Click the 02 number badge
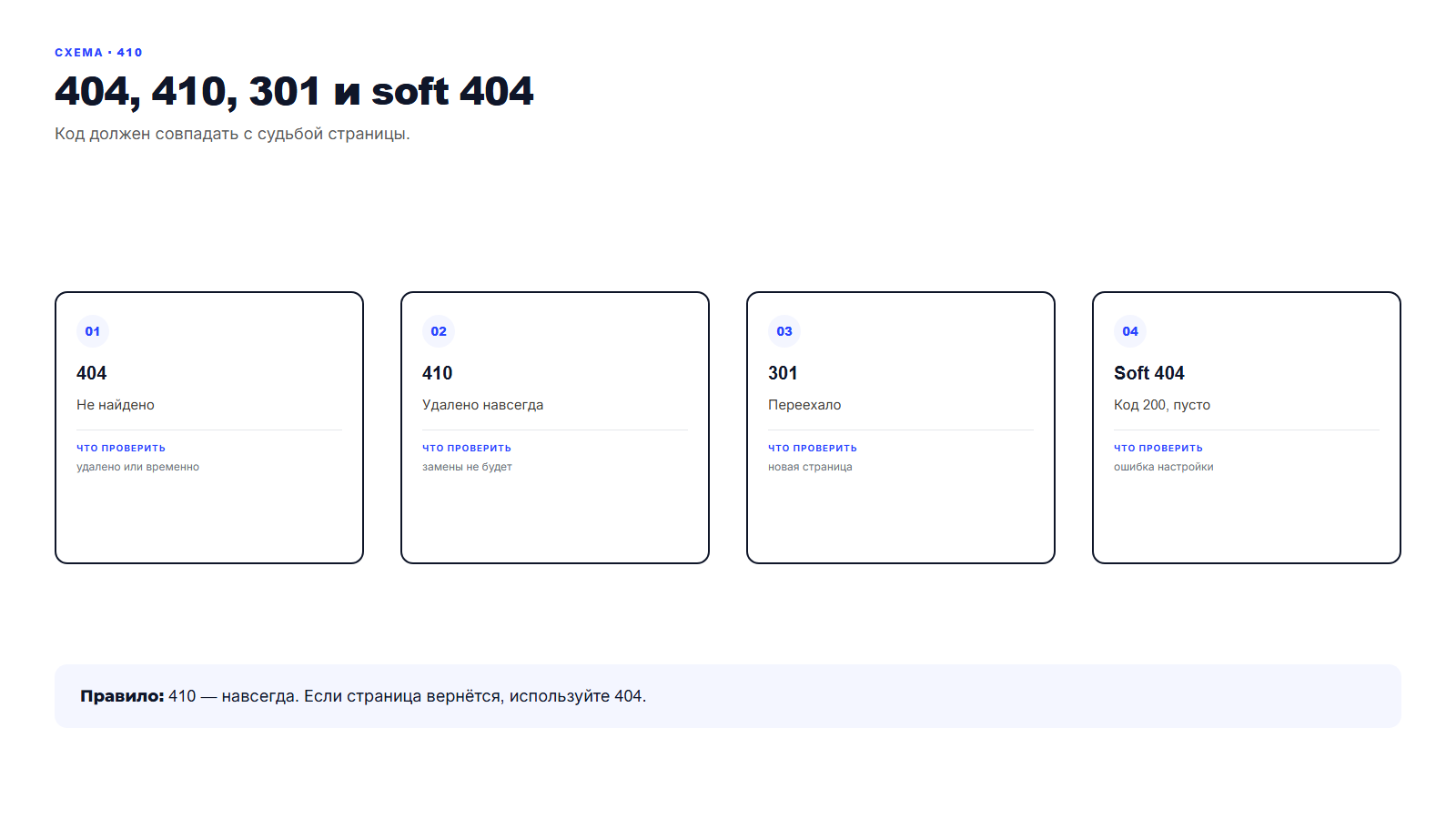This screenshot has height=819, width=1456. [439, 331]
